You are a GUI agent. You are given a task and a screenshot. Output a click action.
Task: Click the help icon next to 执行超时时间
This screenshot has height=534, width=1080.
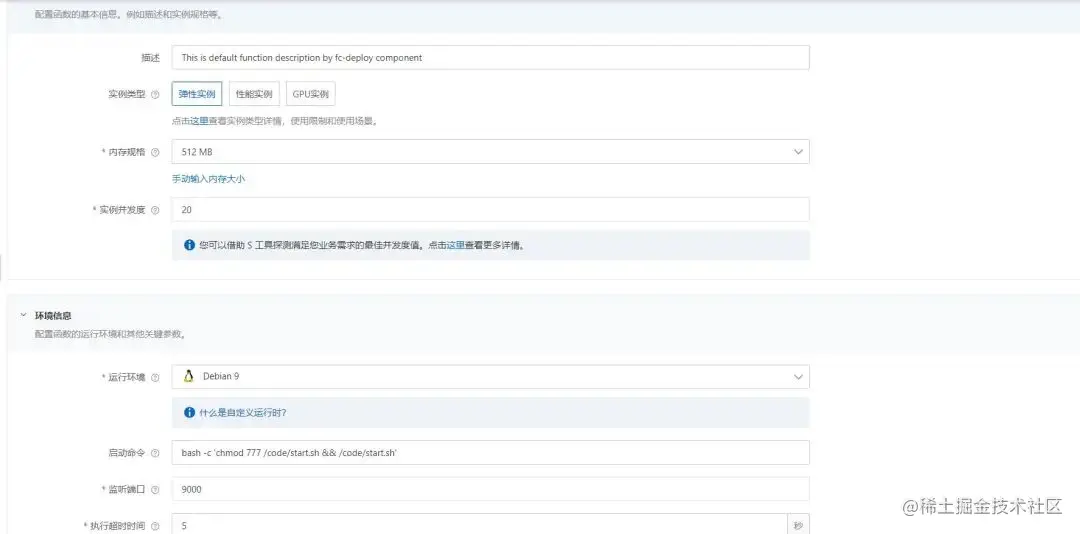pos(155,526)
